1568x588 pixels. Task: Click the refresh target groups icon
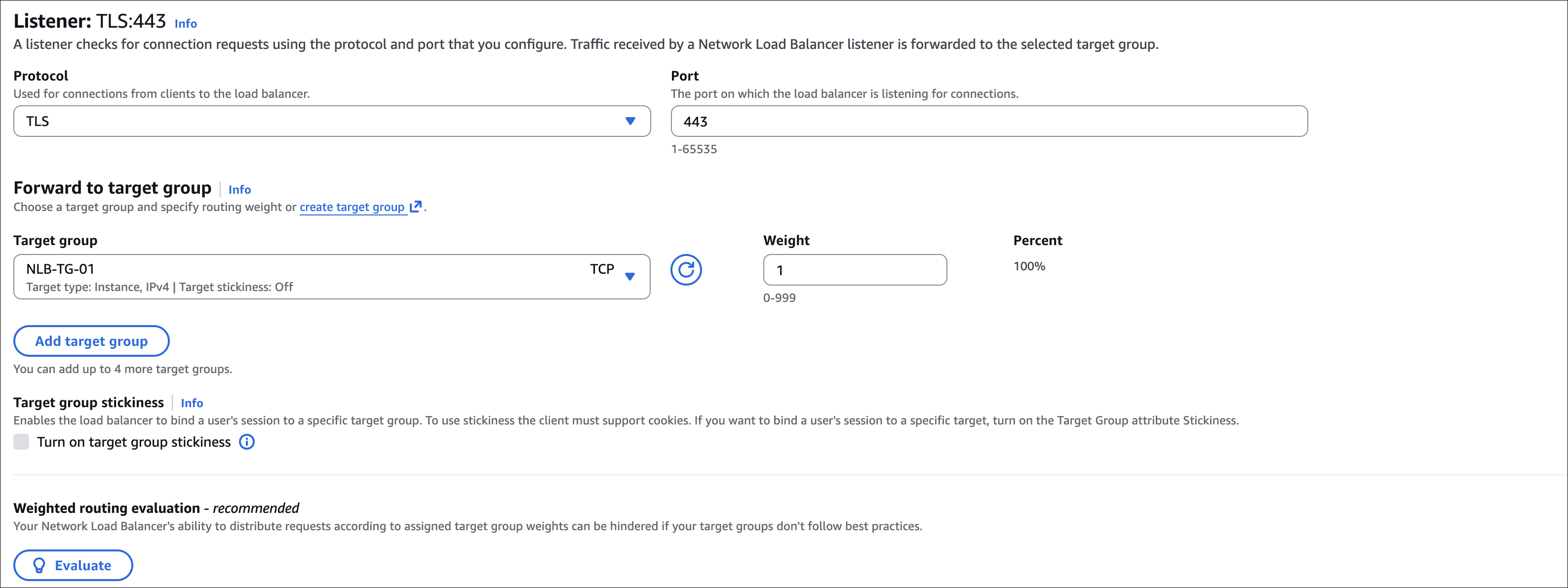(686, 270)
